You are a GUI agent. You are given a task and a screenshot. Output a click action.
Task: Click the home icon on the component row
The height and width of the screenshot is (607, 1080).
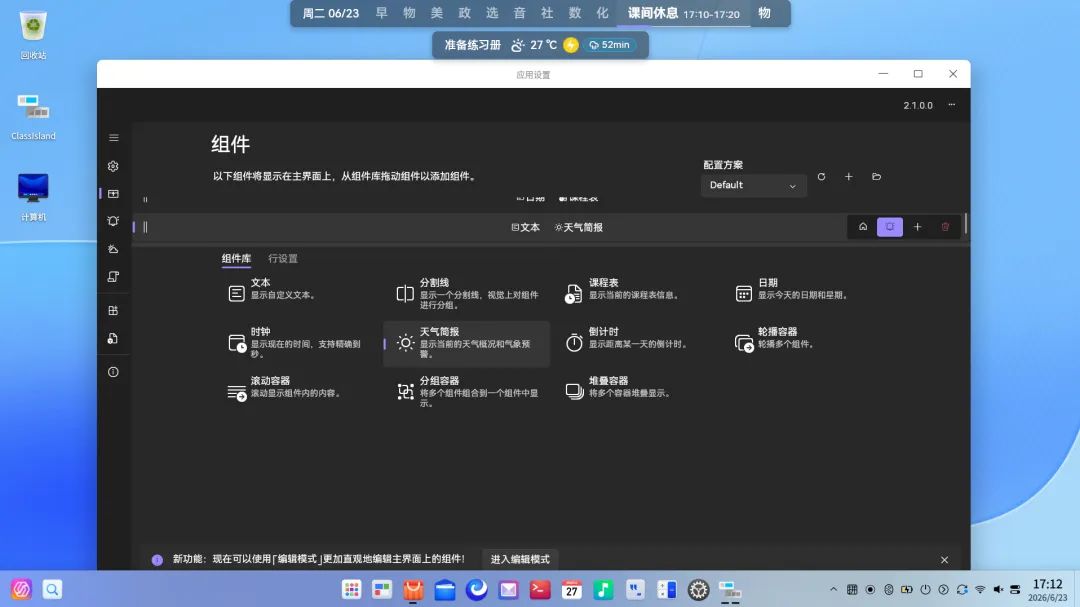point(862,227)
